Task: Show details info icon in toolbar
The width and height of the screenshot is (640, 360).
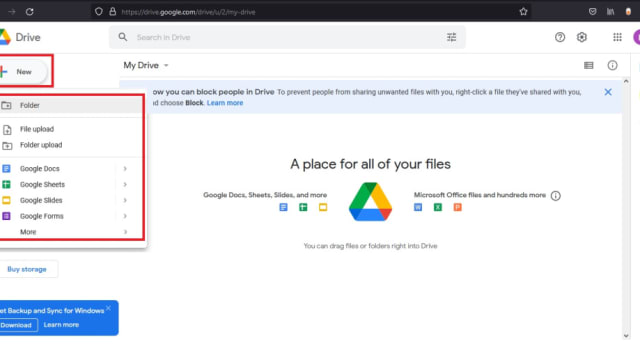Action: [612, 65]
